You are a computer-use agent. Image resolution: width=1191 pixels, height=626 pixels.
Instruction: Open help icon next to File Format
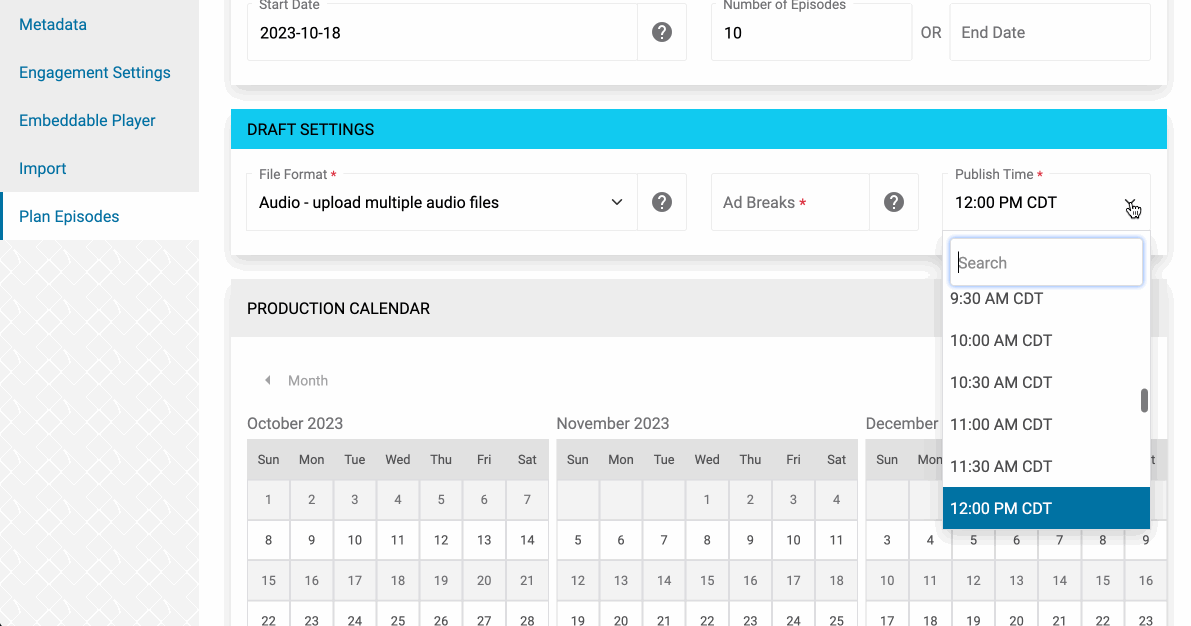(662, 202)
